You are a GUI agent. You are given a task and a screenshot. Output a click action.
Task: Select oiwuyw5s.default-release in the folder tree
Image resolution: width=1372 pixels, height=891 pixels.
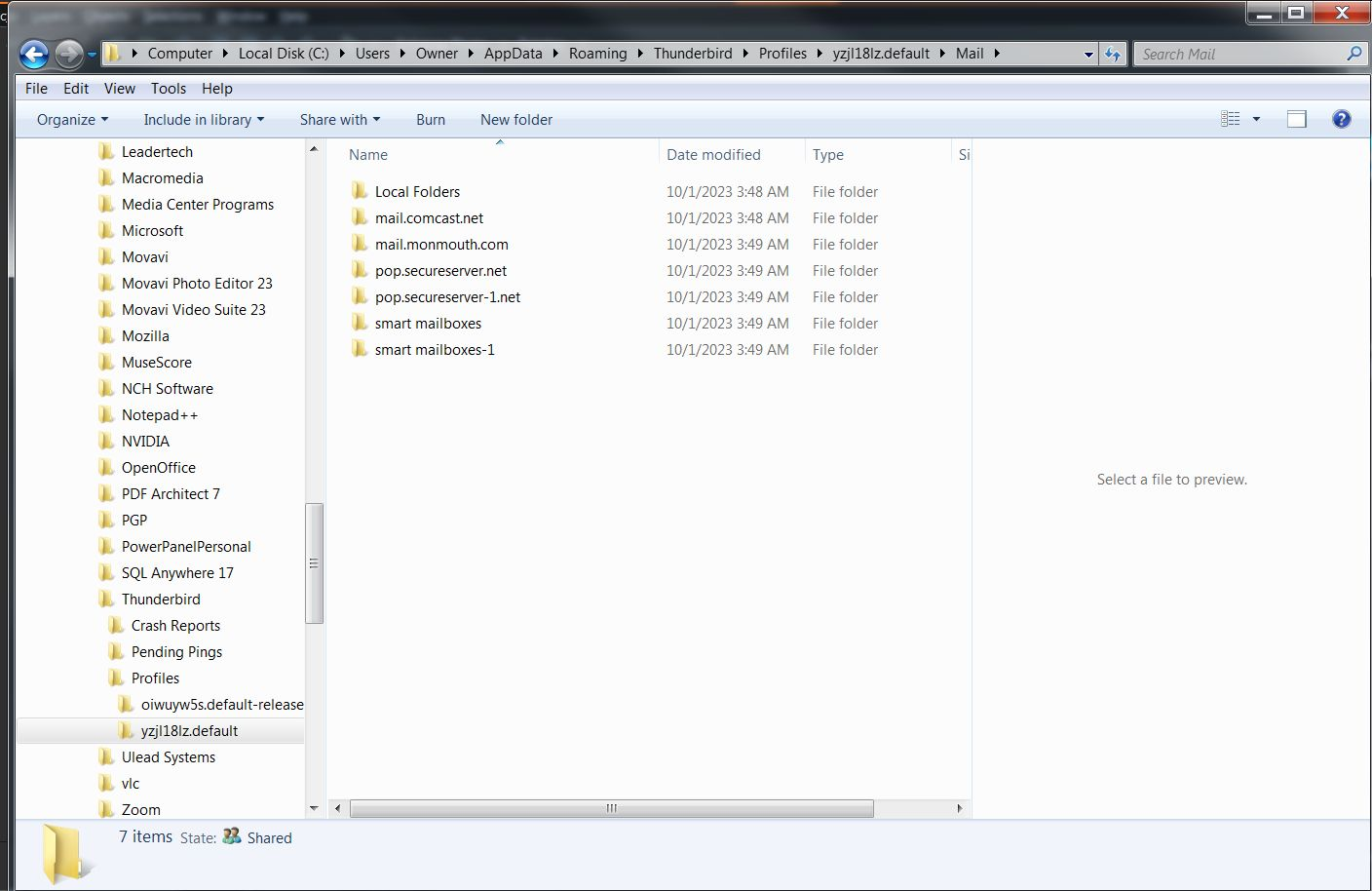pos(221,704)
